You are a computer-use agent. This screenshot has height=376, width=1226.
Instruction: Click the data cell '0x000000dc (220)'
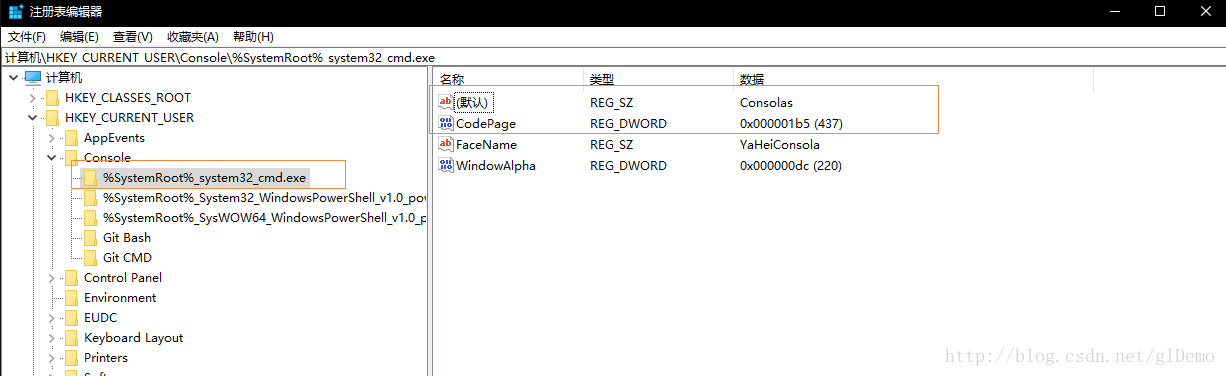[790, 166]
